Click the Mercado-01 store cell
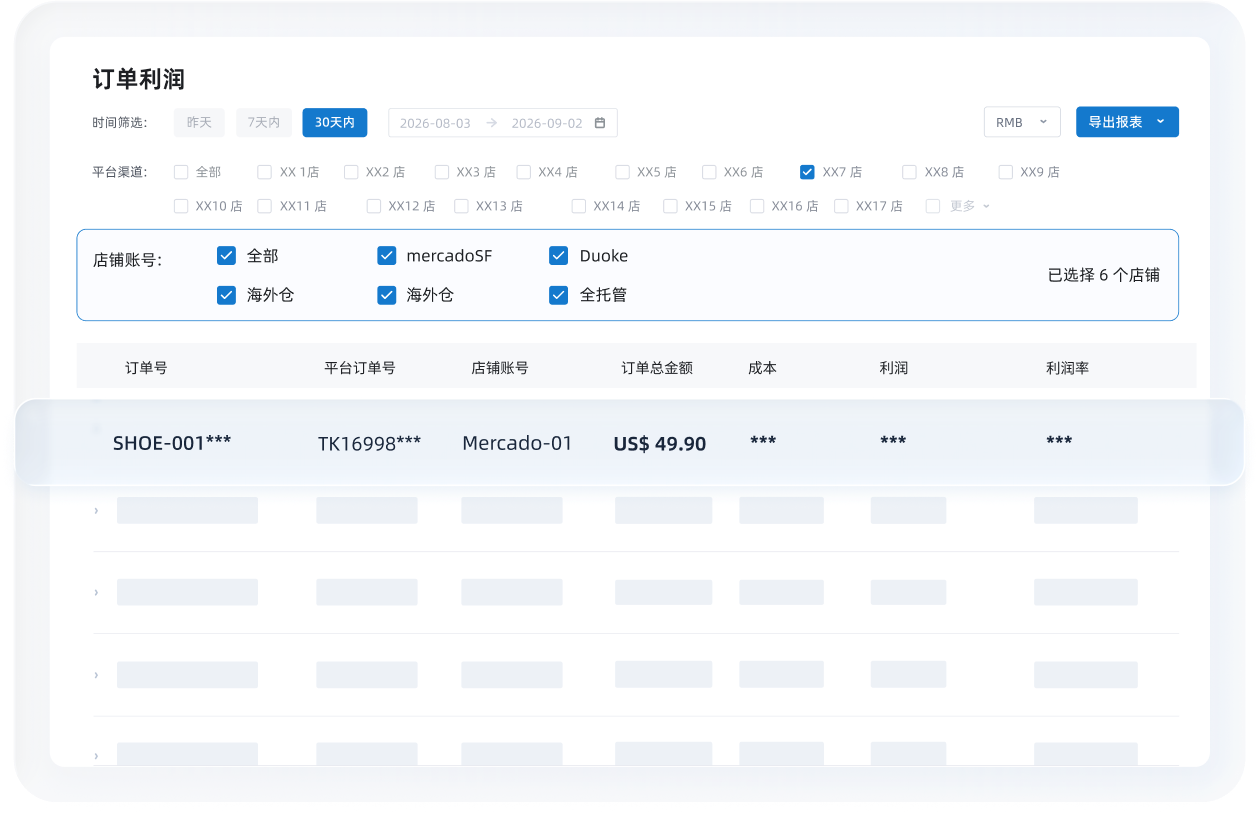 click(x=517, y=442)
